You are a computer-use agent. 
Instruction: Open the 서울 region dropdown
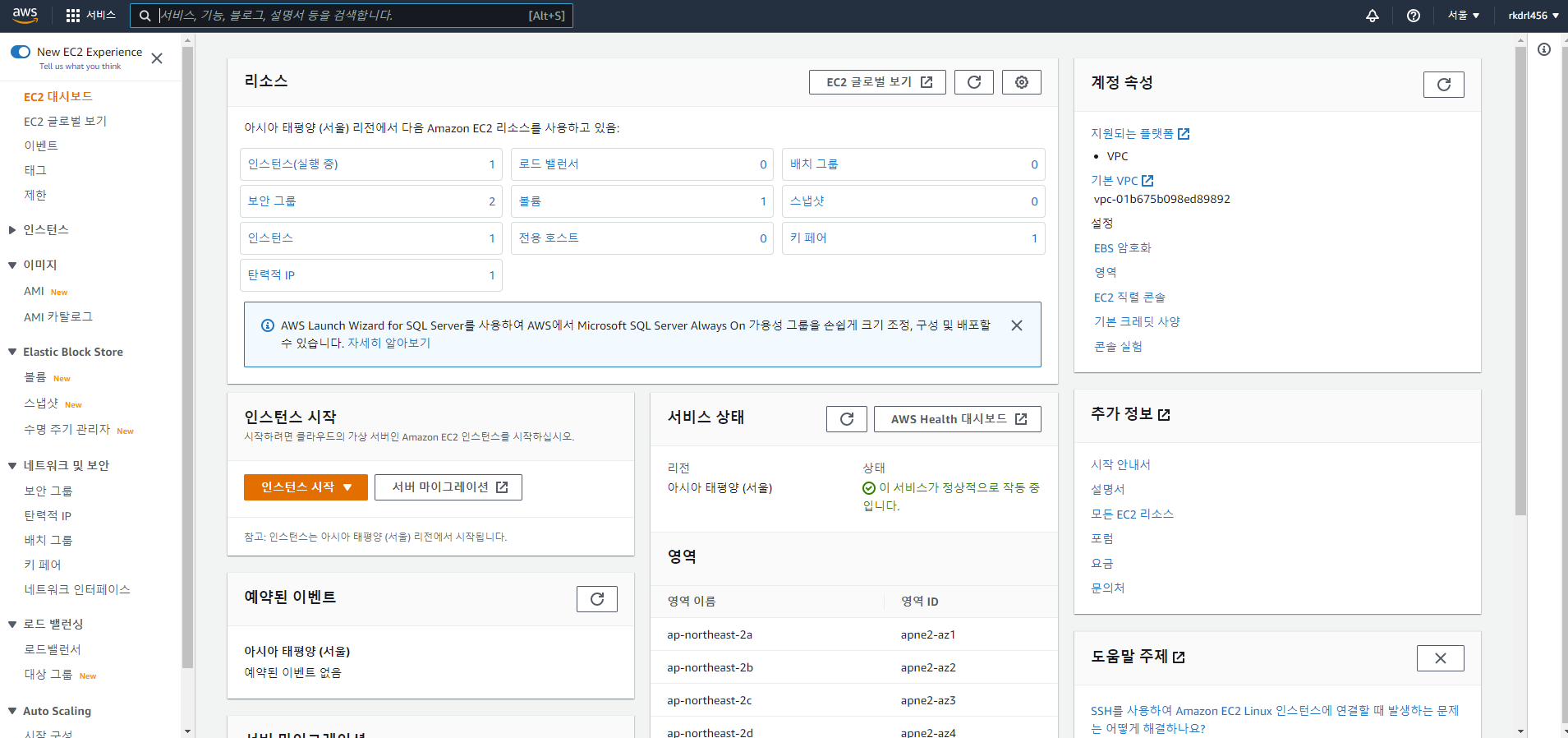tap(1464, 16)
